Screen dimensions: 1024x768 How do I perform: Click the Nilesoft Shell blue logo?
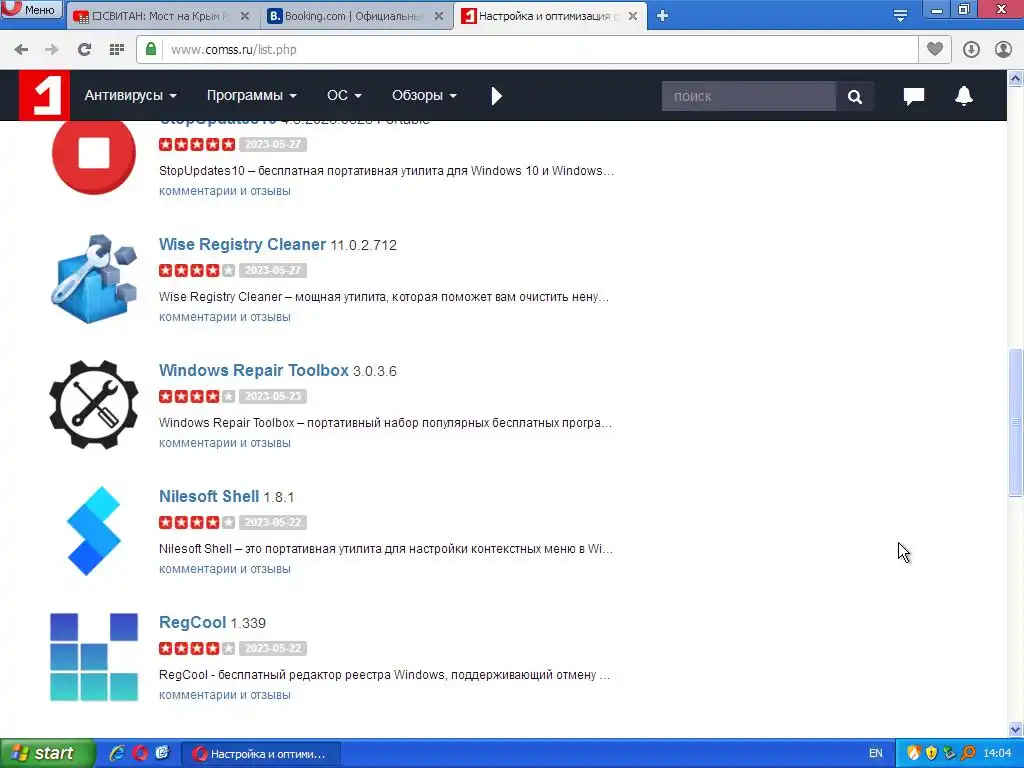pyautogui.click(x=94, y=531)
